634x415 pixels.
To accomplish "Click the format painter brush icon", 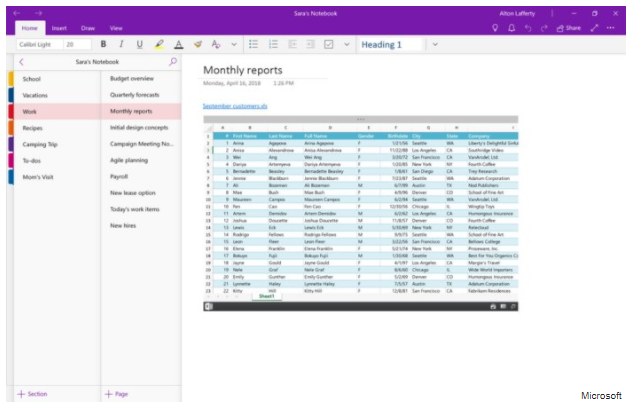I will point(197,44).
